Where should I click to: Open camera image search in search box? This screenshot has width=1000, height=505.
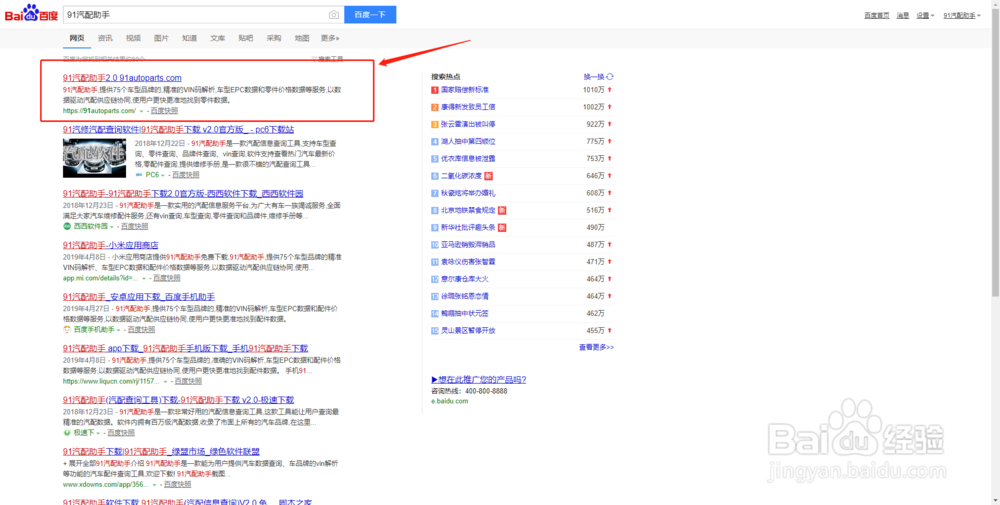334,15
